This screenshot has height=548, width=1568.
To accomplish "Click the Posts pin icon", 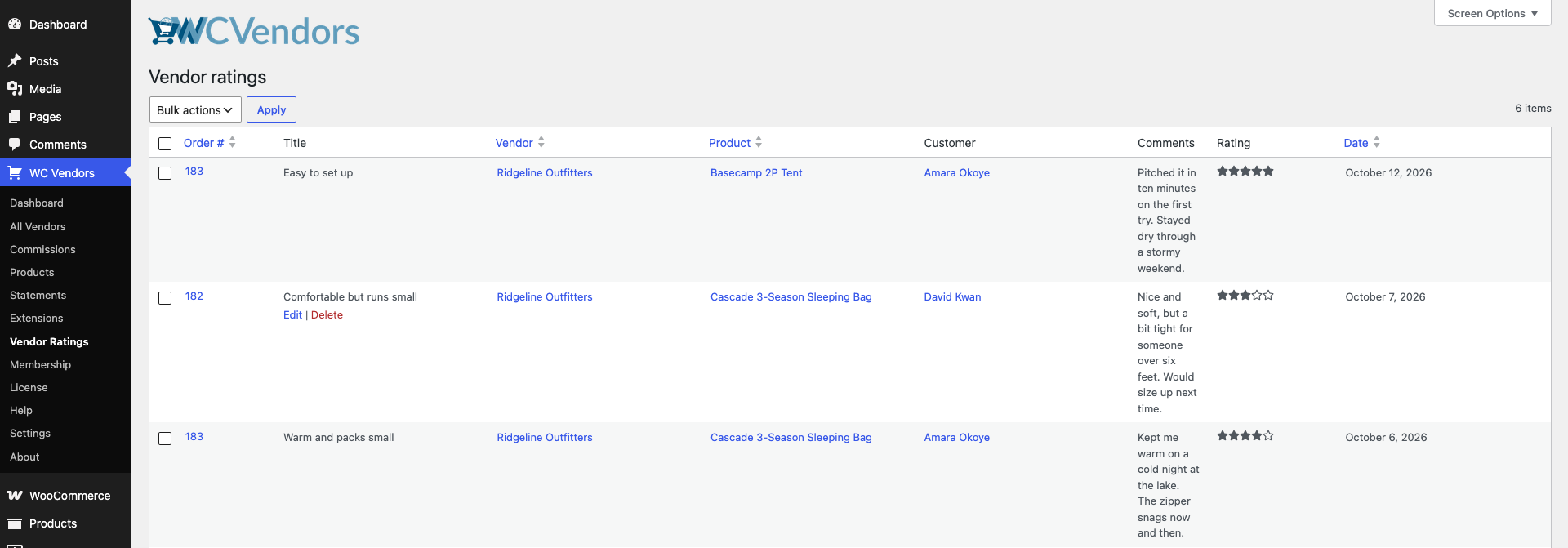I will pyautogui.click(x=15, y=60).
